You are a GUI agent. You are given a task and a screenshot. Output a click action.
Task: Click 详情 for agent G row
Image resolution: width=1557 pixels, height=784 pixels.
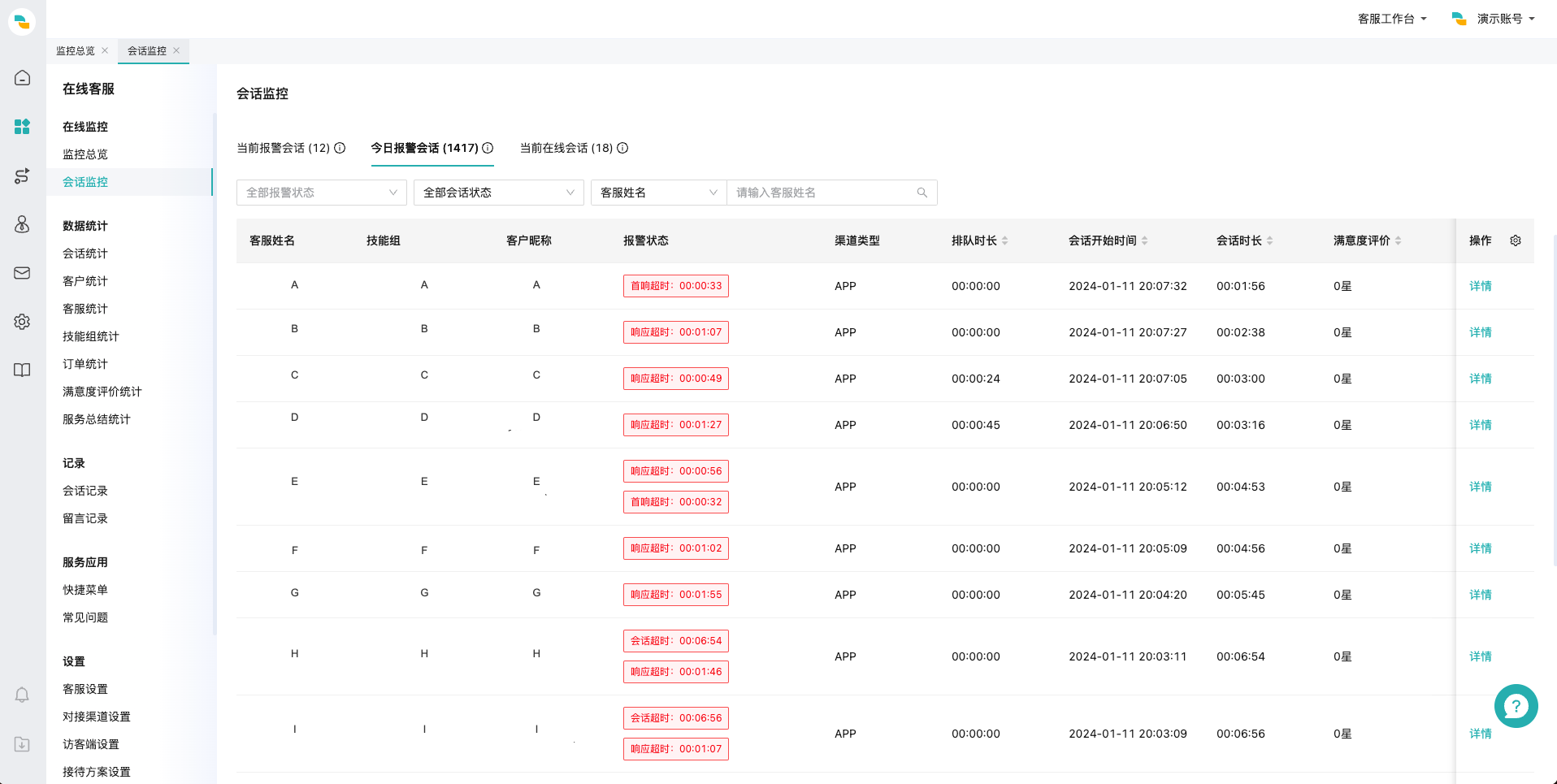click(x=1481, y=595)
